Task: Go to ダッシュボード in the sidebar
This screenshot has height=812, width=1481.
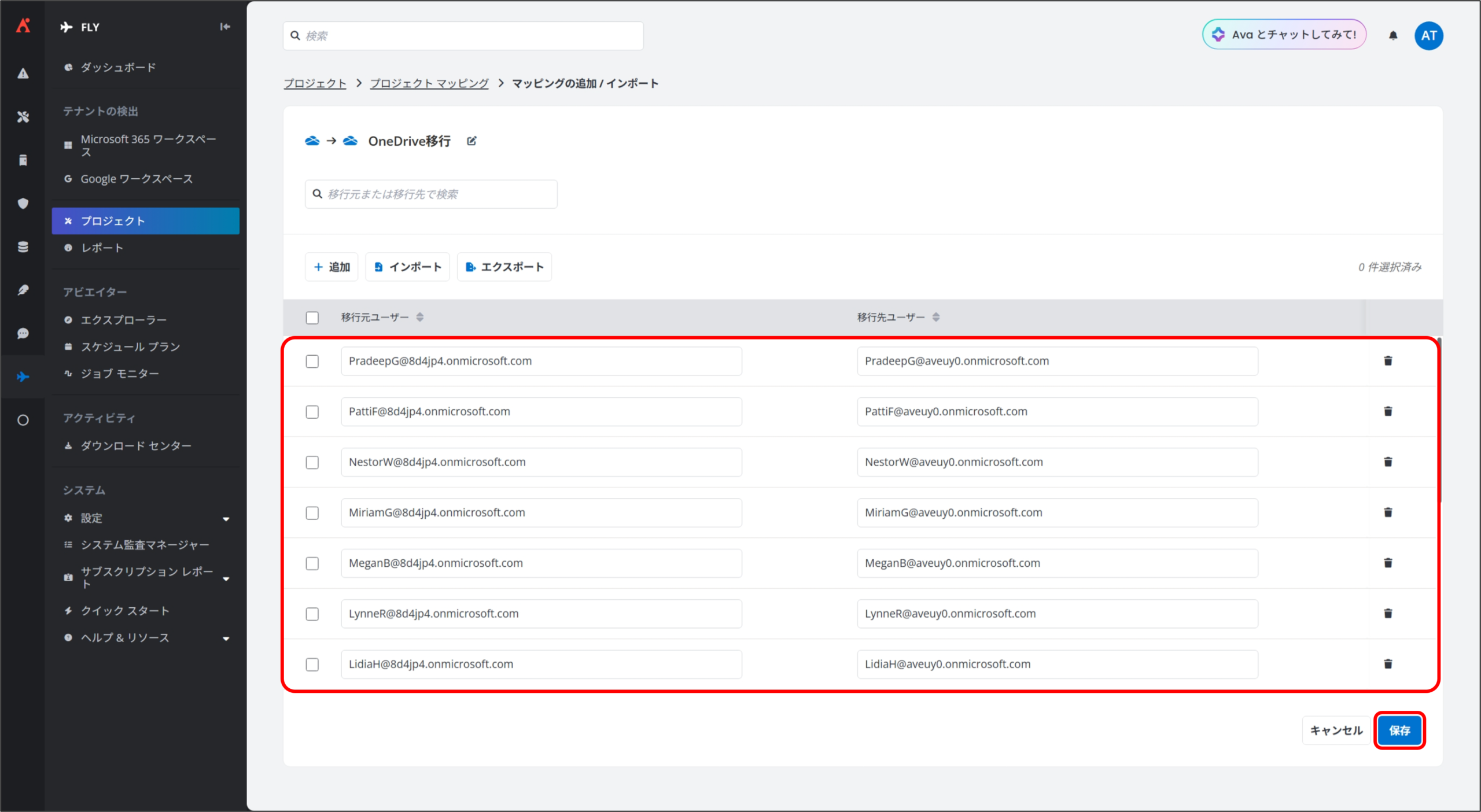Action: click(118, 68)
